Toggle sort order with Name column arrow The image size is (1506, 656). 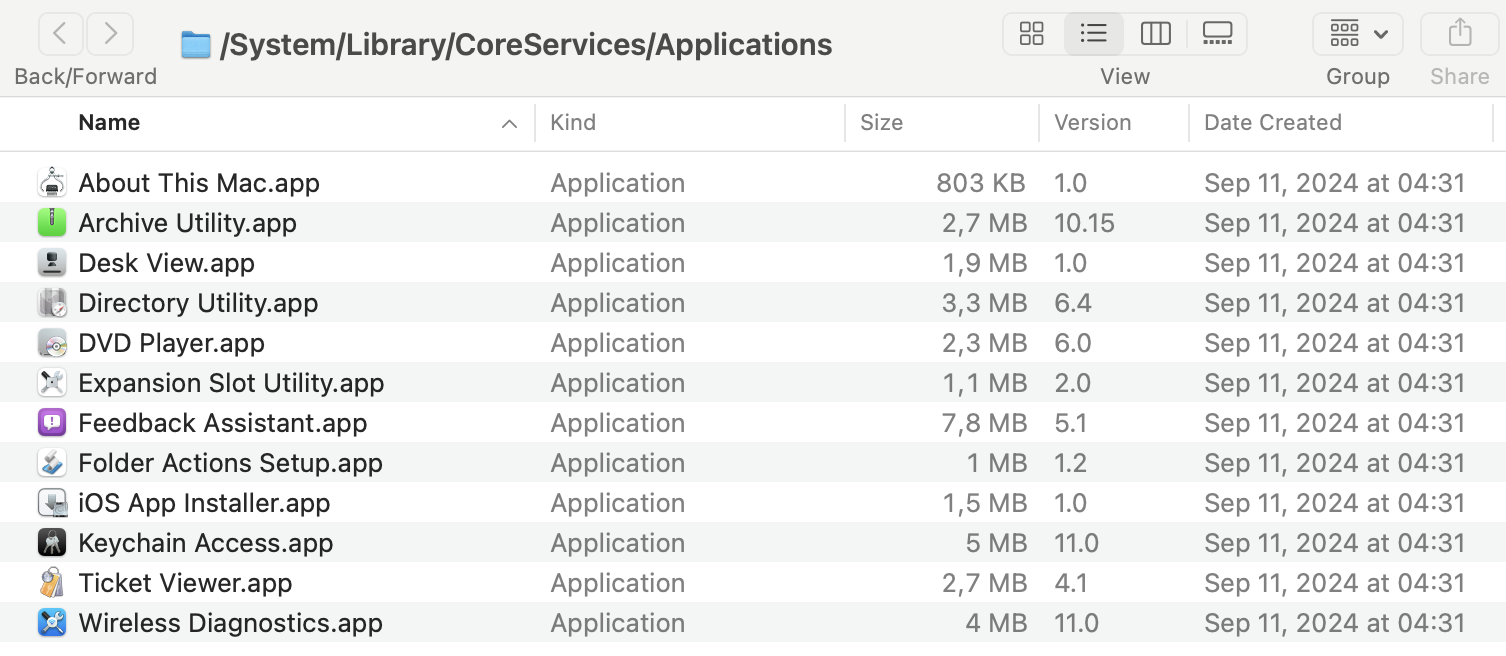[x=509, y=123]
